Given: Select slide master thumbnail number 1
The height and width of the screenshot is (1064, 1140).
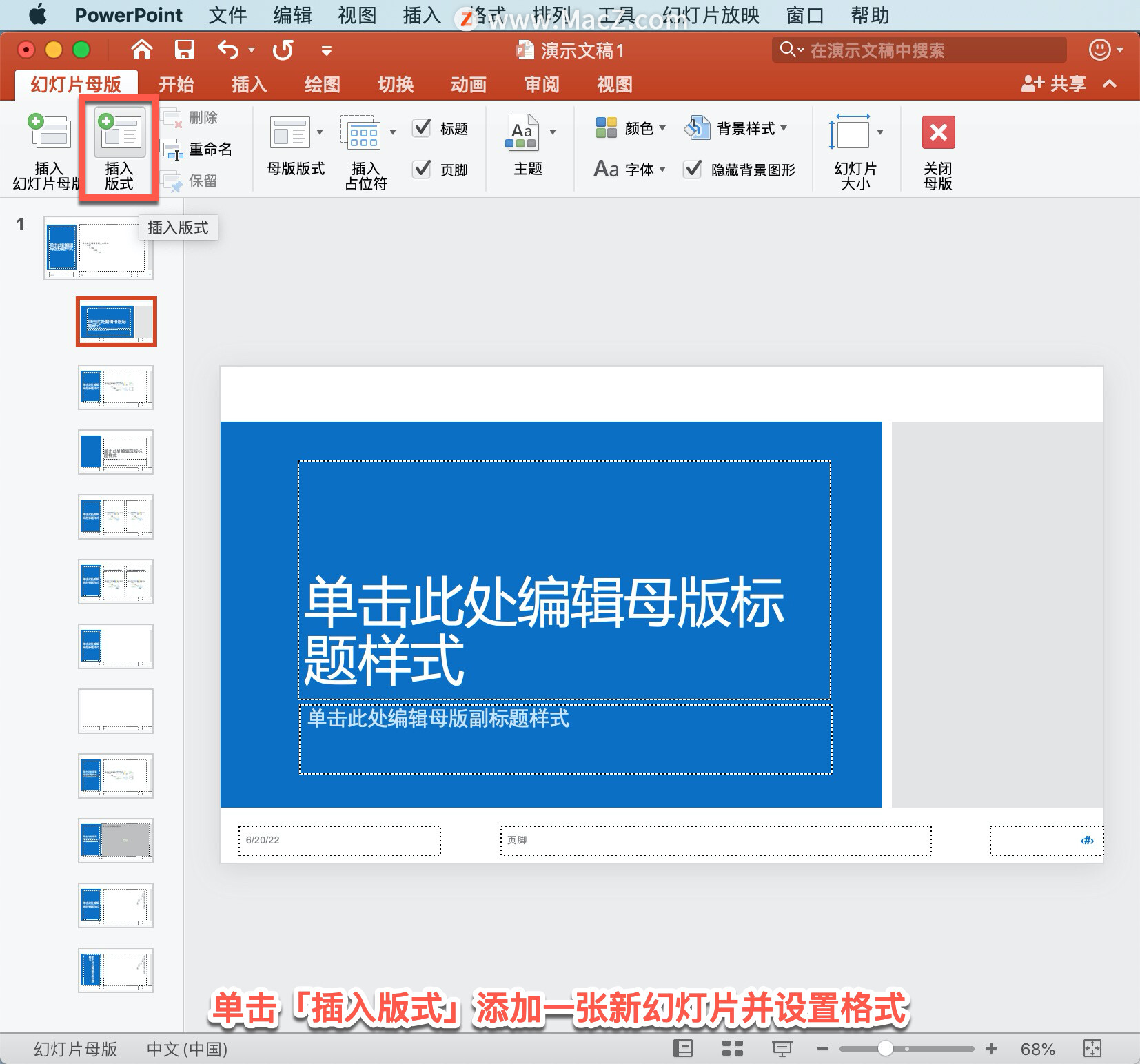Looking at the screenshot, I should (x=99, y=248).
